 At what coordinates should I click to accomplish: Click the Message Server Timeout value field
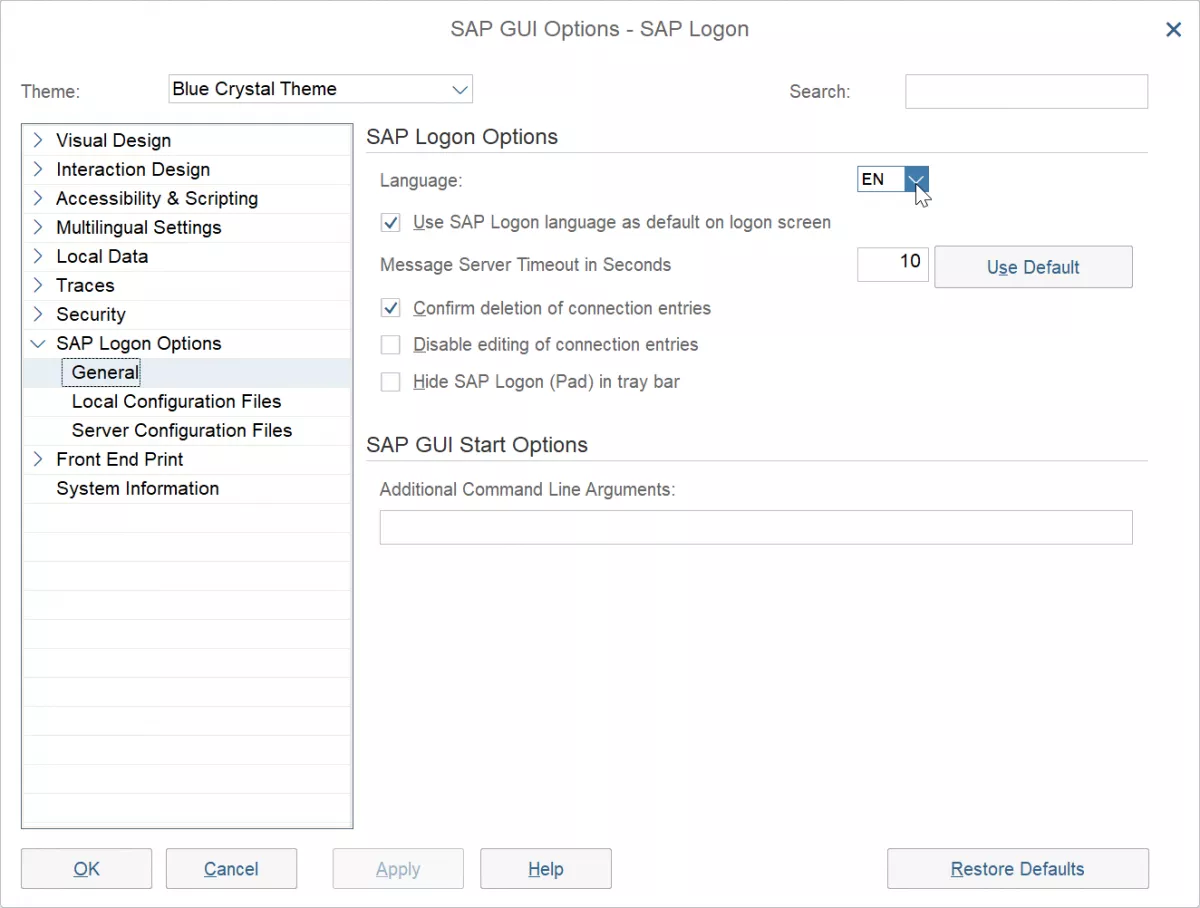(893, 264)
